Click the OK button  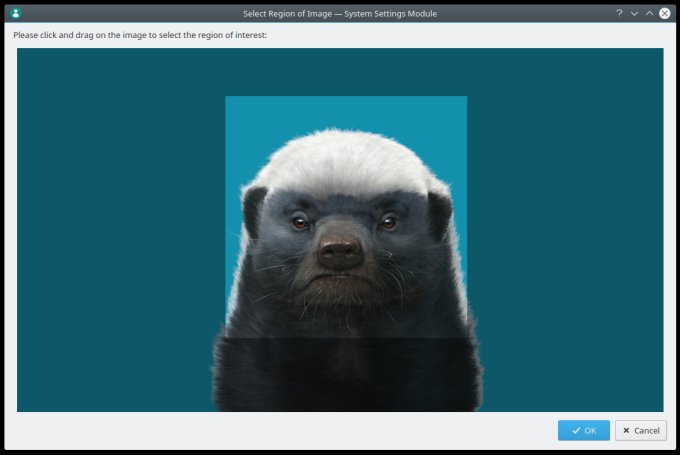pyautogui.click(x=583, y=430)
